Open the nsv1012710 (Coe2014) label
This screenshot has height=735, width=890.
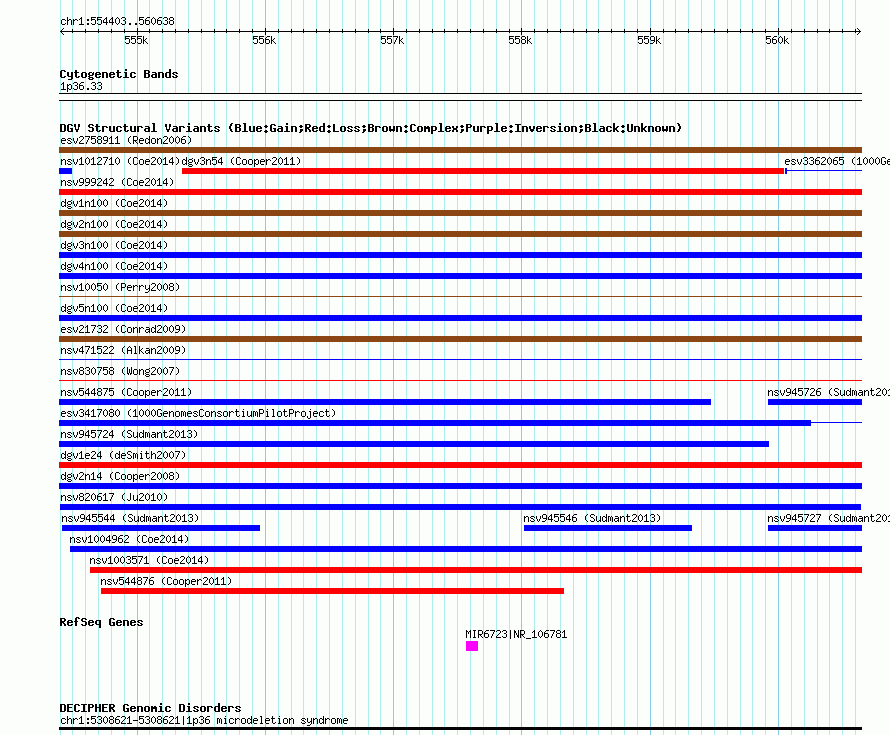point(120,161)
